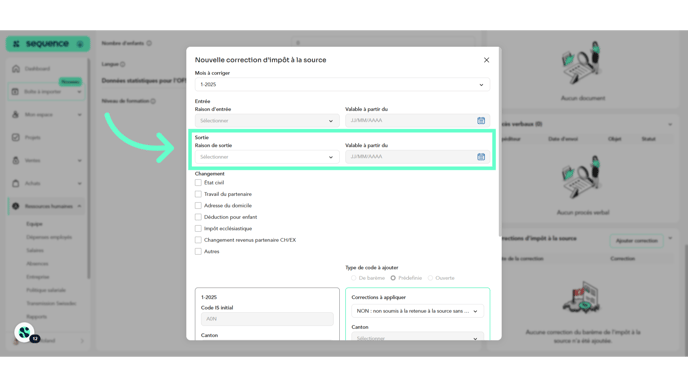Image resolution: width=688 pixels, height=387 pixels.
Task: Expand the Achats menu chevron
Action: tap(79, 183)
